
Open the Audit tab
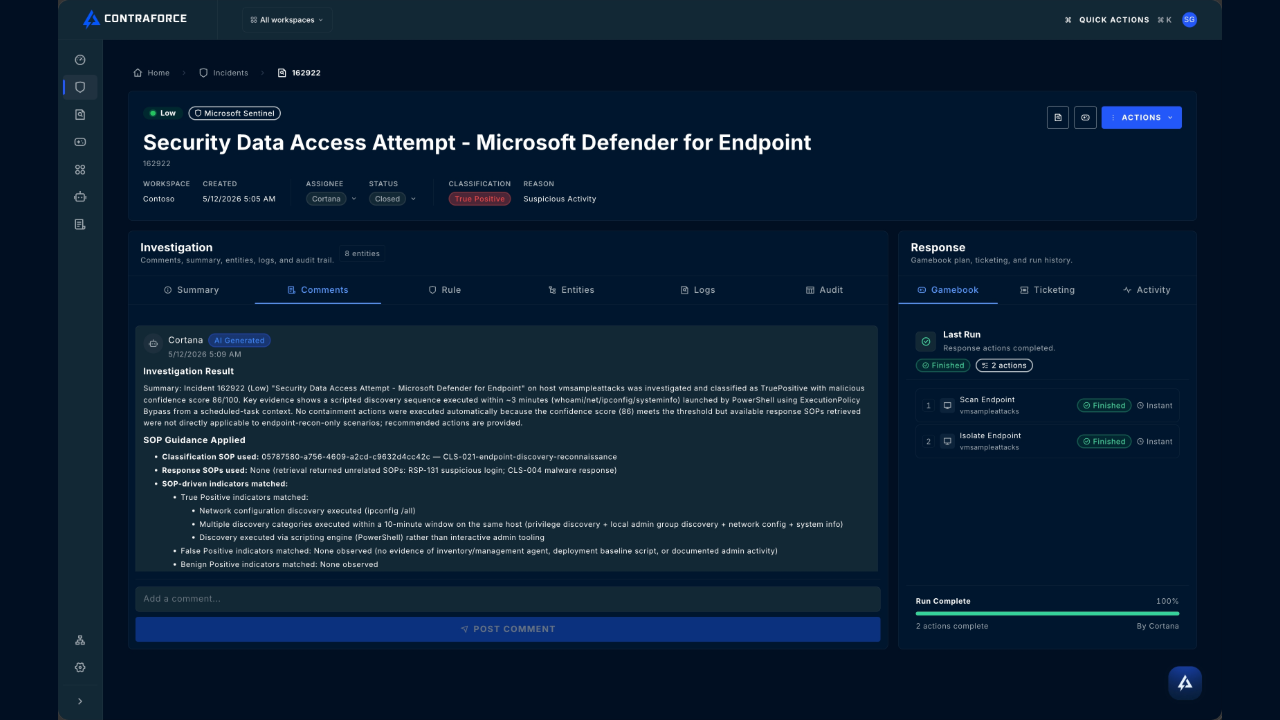tap(824, 290)
